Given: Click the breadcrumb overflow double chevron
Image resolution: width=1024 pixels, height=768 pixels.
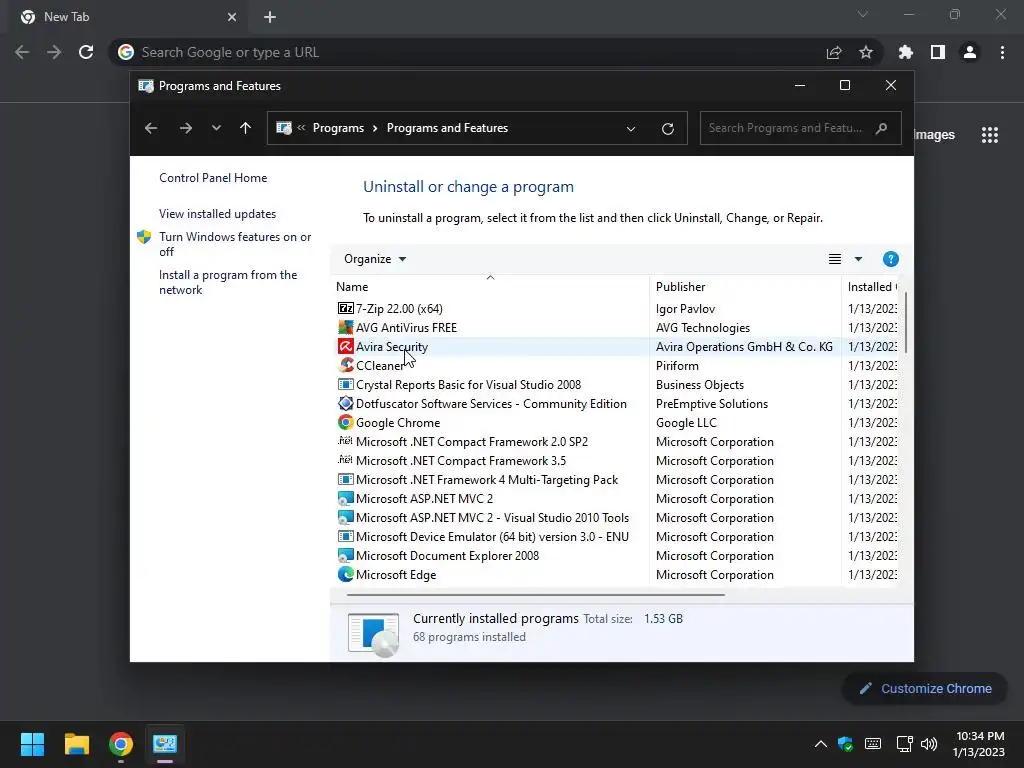Looking at the screenshot, I should tap(301, 127).
